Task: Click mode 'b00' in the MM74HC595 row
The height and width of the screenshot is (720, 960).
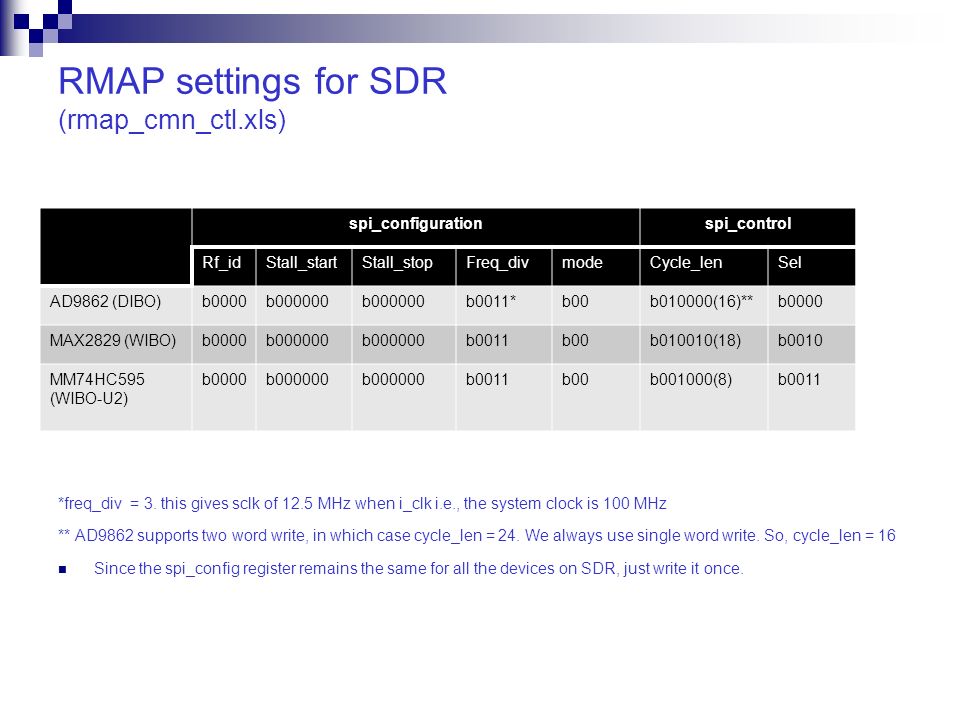Action: pyautogui.click(x=575, y=380)
